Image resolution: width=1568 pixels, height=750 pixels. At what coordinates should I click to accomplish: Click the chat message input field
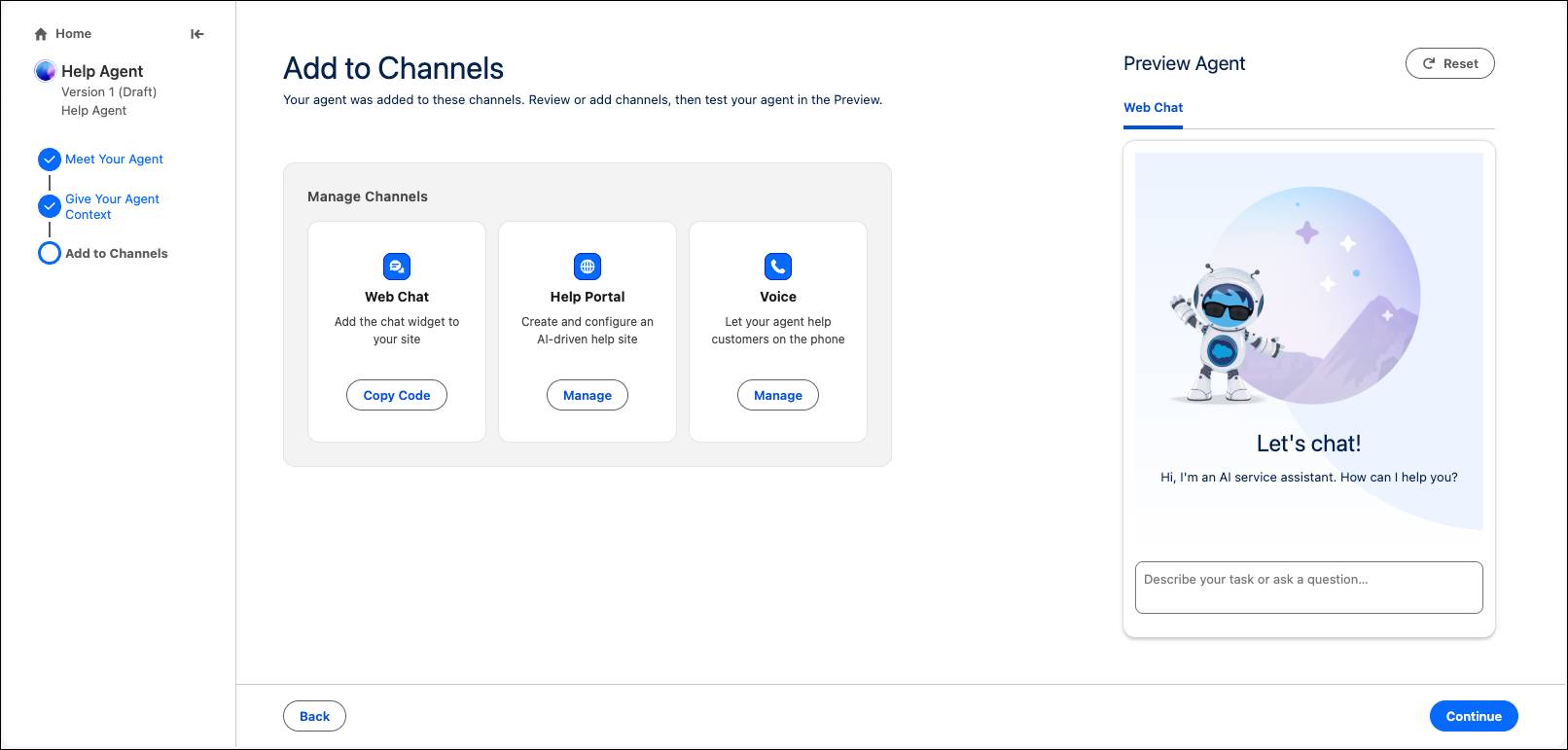1309,588
